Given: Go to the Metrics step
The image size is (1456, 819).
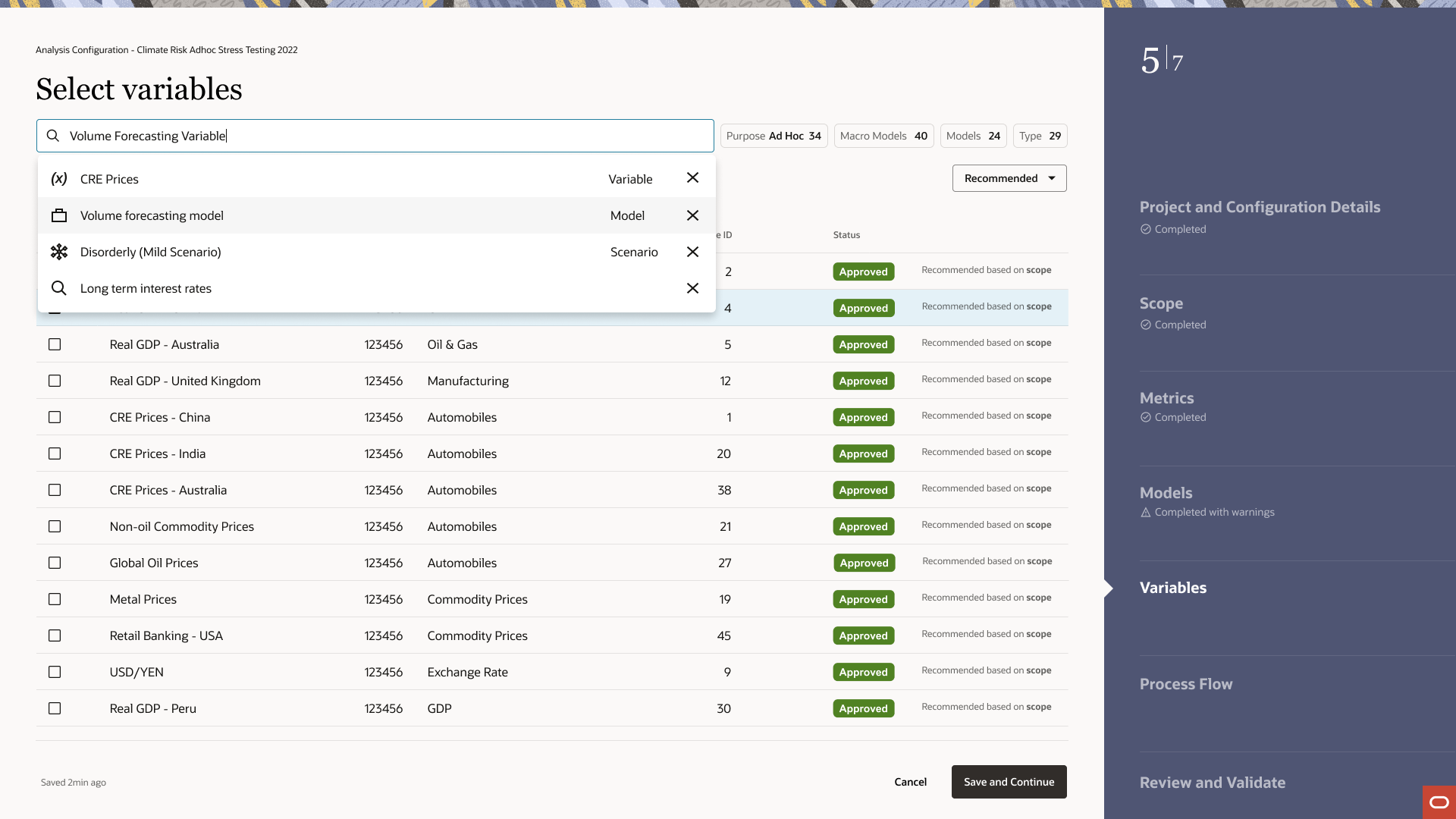Looking at the screenshot, I should coord(1166,398).
